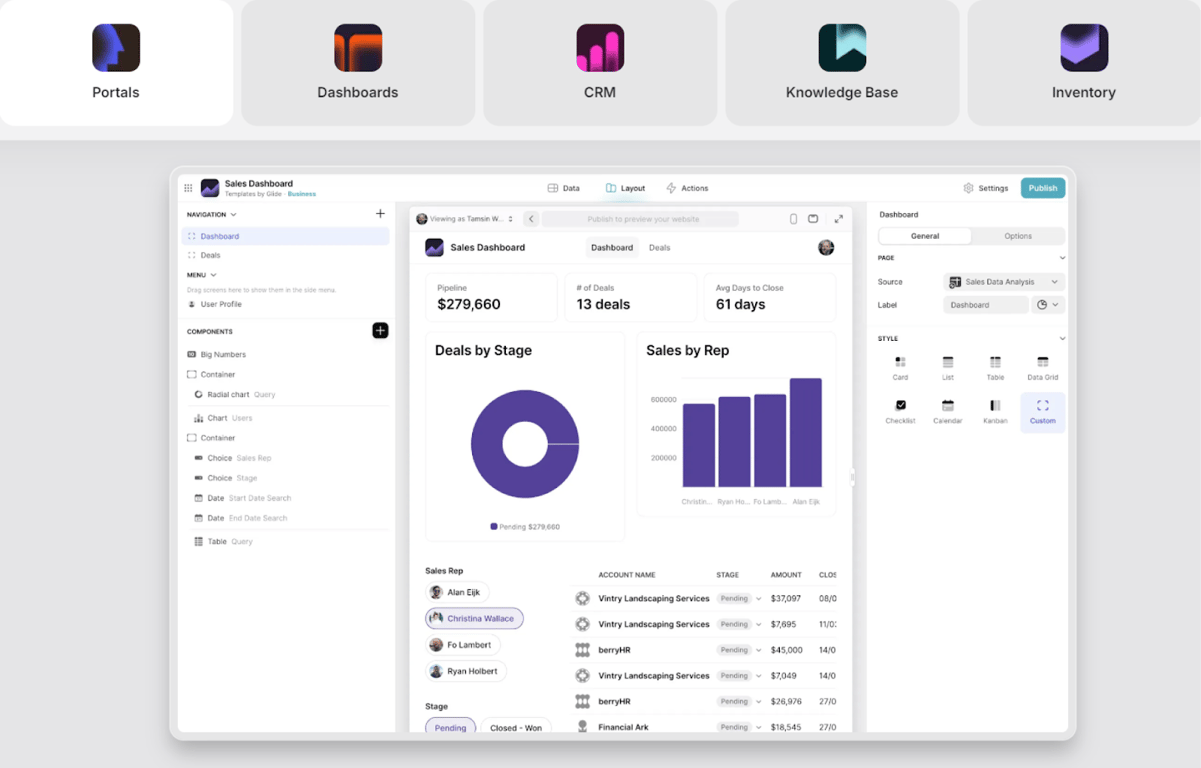Image resolution: width=1201 pixels, height=768 pixels.
Task: Switch to the General tab in properties
Action: click(925, 236)
